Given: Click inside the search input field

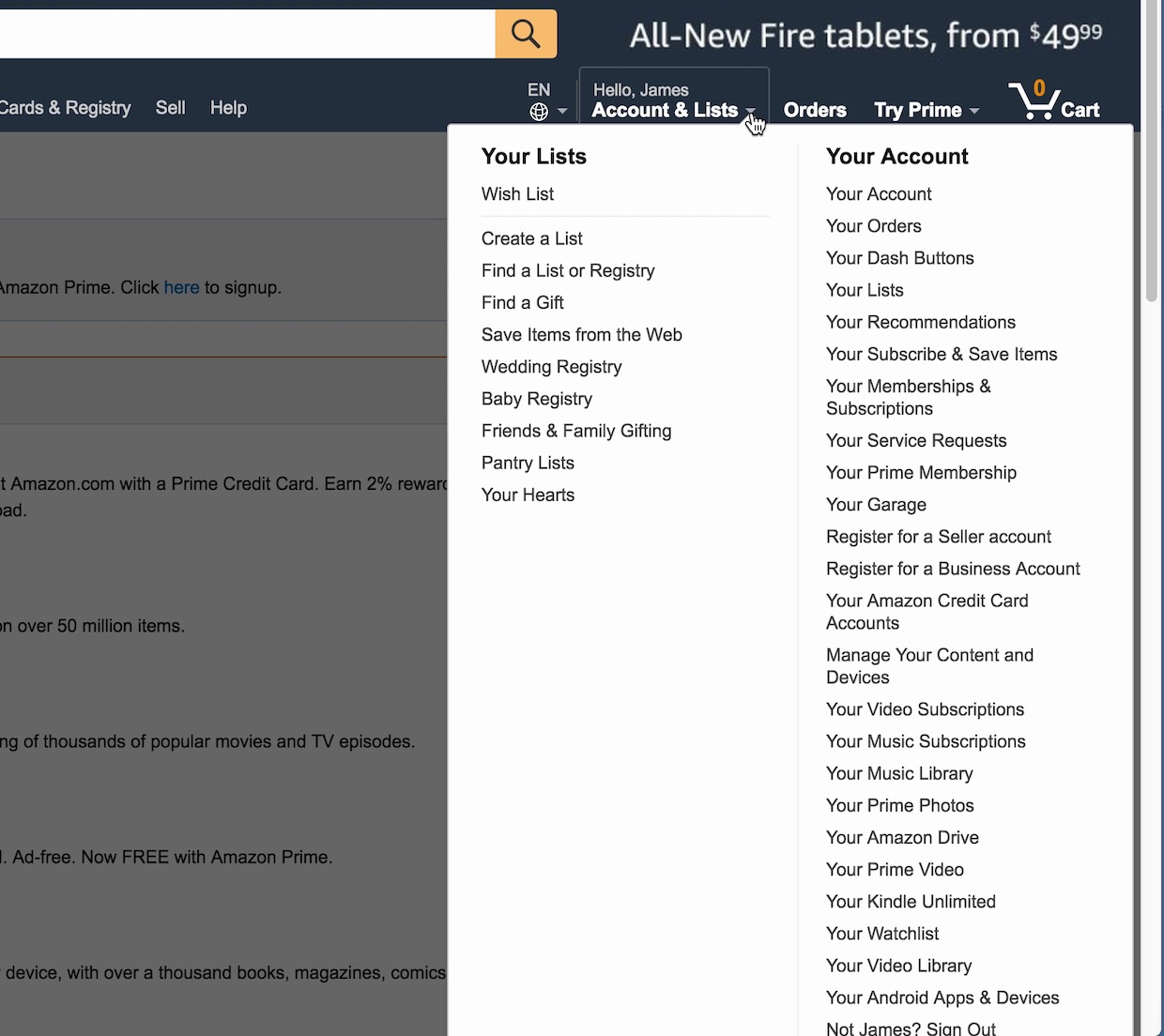Looking at the screenshot, I should tap(244, 34).
